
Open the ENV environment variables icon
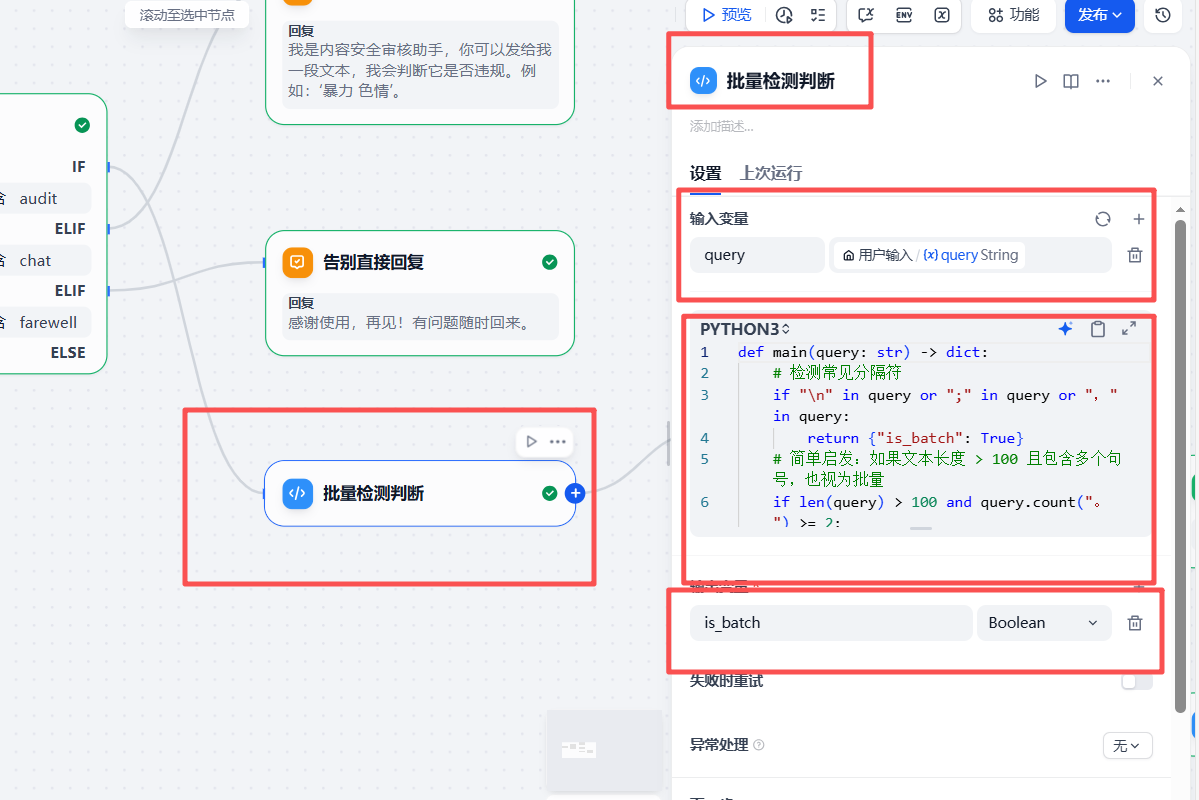pyautogui.click(x=904, y=15)
